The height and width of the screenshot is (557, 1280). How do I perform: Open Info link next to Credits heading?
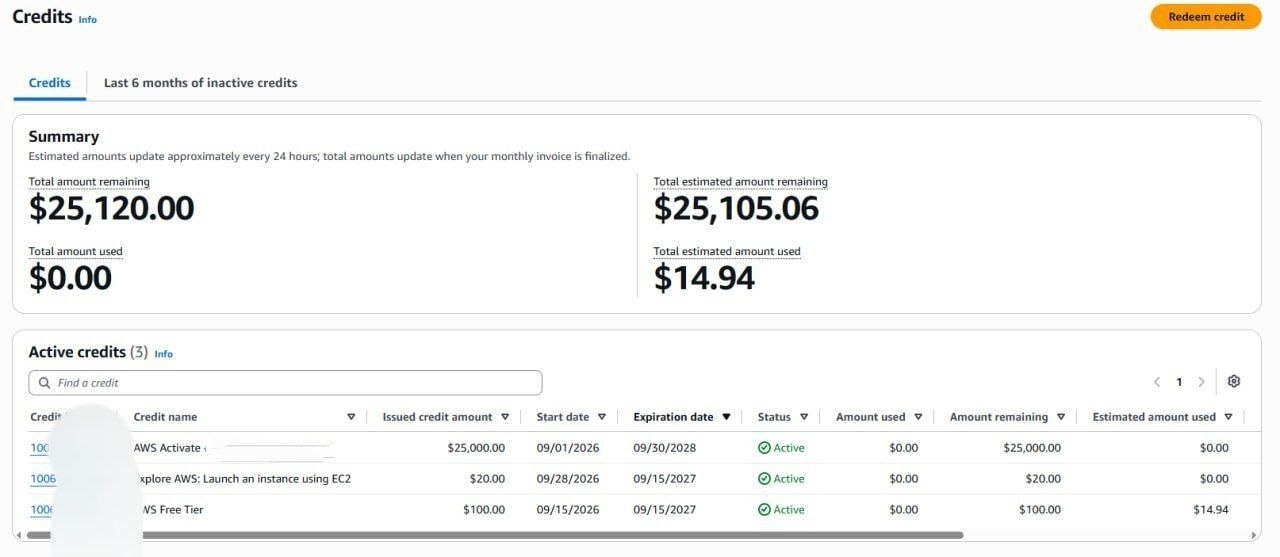point(88,19)
